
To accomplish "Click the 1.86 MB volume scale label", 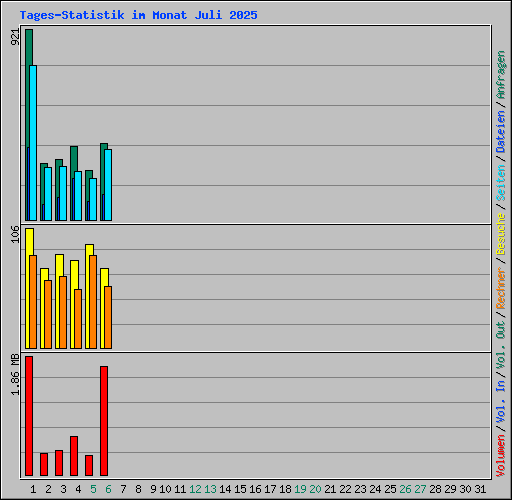I will [15, 374].
